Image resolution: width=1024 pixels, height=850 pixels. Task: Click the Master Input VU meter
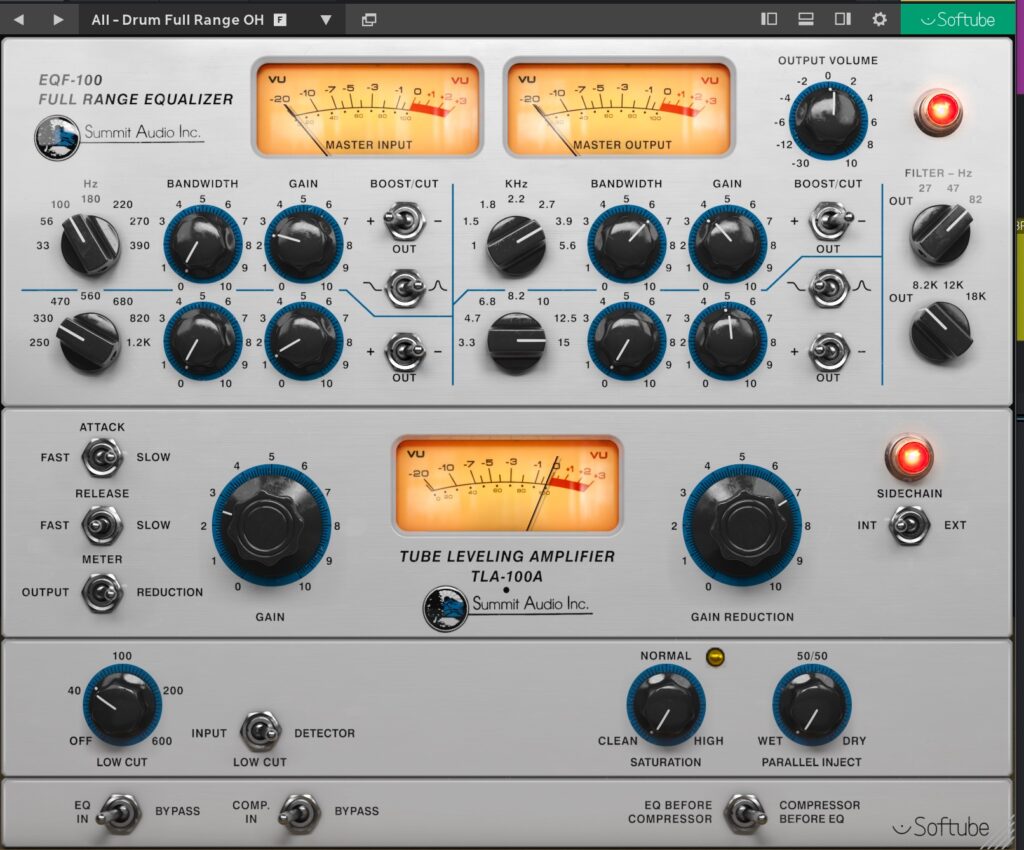(x=367, y=107)
